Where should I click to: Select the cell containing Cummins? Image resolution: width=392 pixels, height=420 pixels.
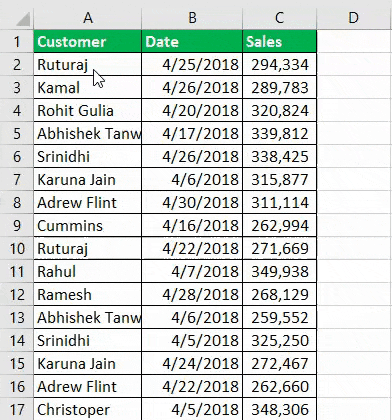88,226
